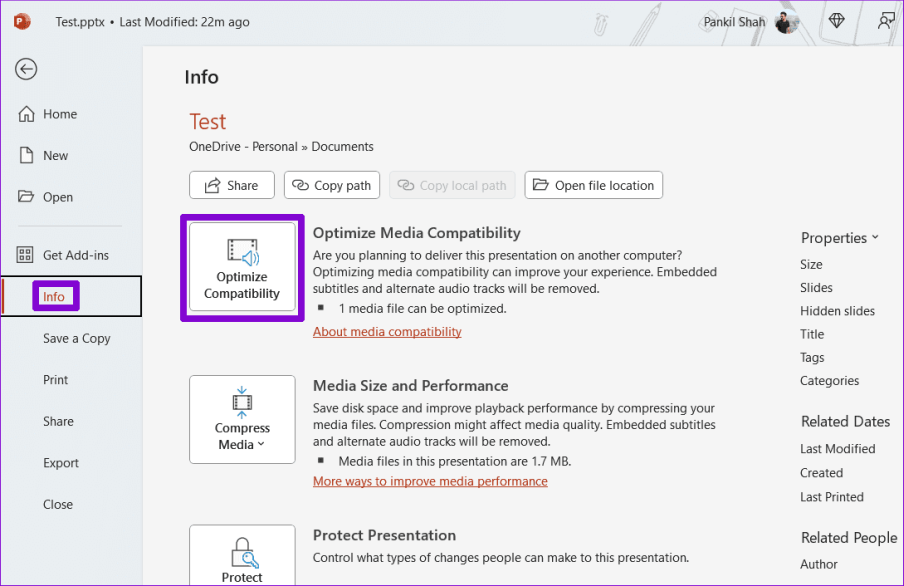The height and width of the screenshot is (586, 904).
Task: Click the feedback person icon in title bar
Action: pyautogui.click(x=885, y=21)
